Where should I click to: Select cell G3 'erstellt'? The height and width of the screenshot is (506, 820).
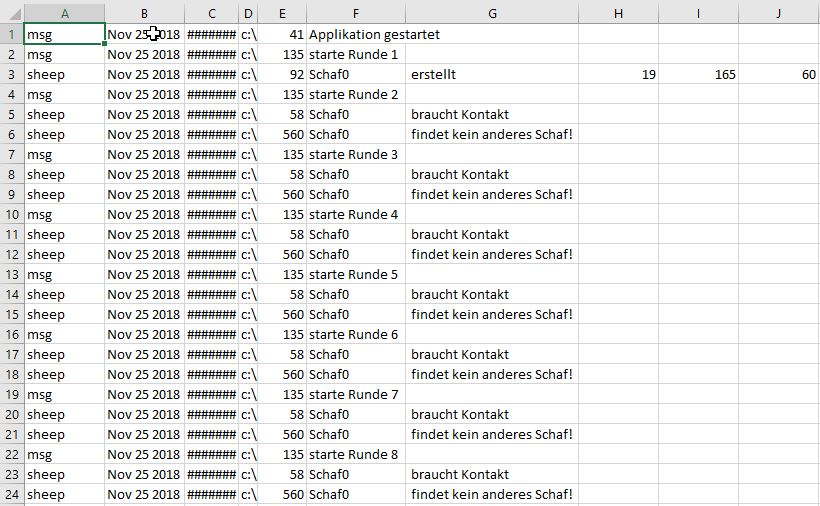pyautogui.click(x=493, y=74)
